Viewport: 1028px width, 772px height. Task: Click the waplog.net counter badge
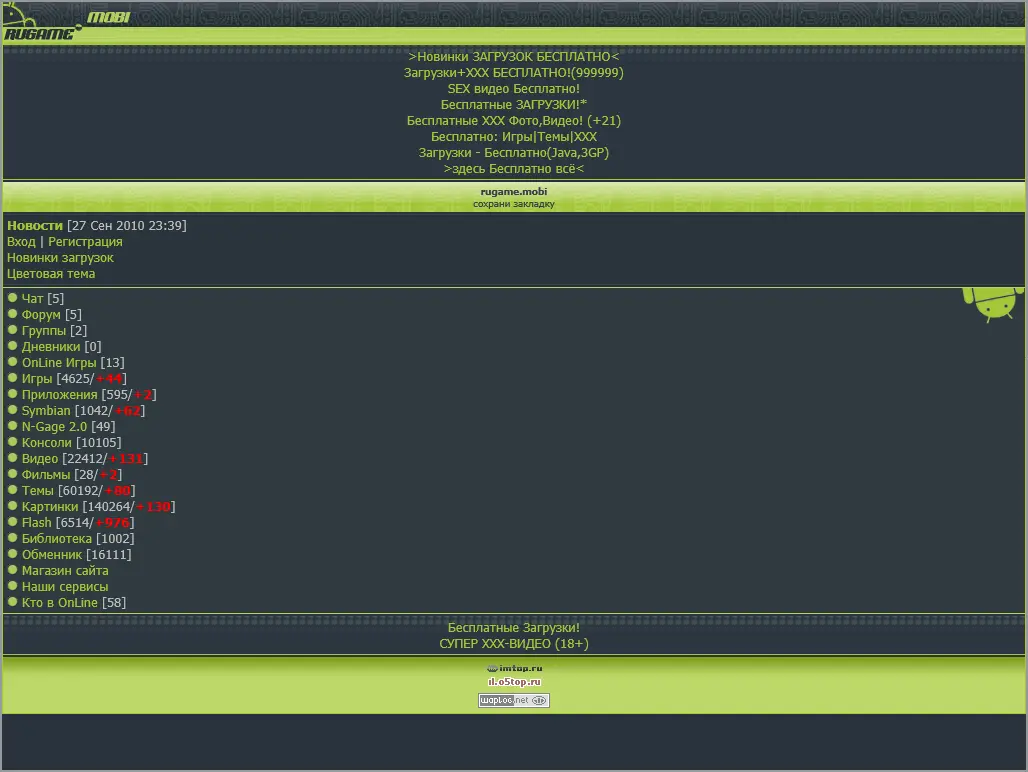coord(514,701)
